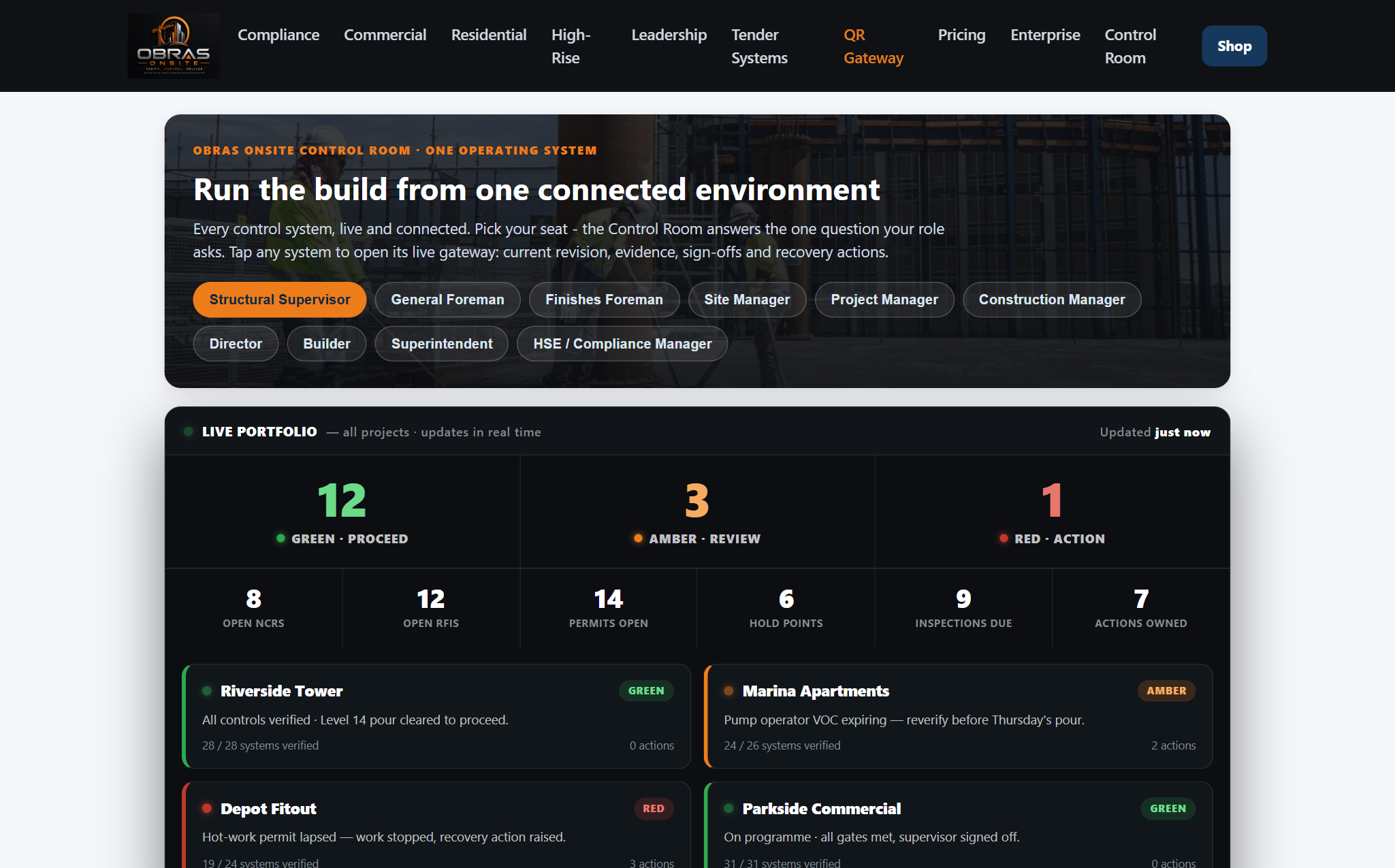Click '0 actions' on Riverside Tower

click(x=652, y=745)
